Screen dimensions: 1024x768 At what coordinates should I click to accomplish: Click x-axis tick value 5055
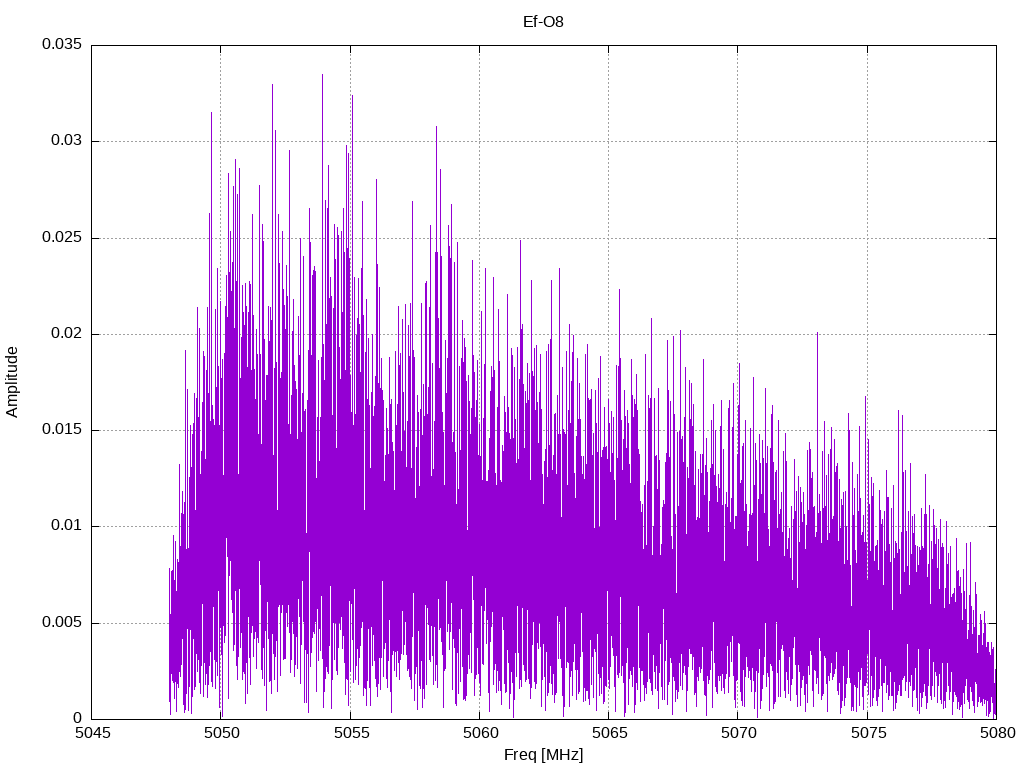point(351,733)
